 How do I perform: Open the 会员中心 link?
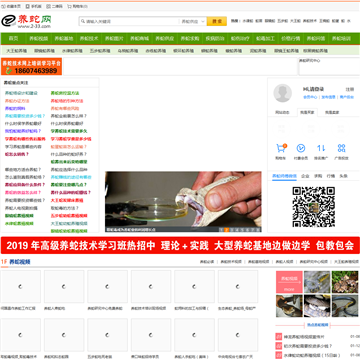pyautogui.click(x=311, y=97)
